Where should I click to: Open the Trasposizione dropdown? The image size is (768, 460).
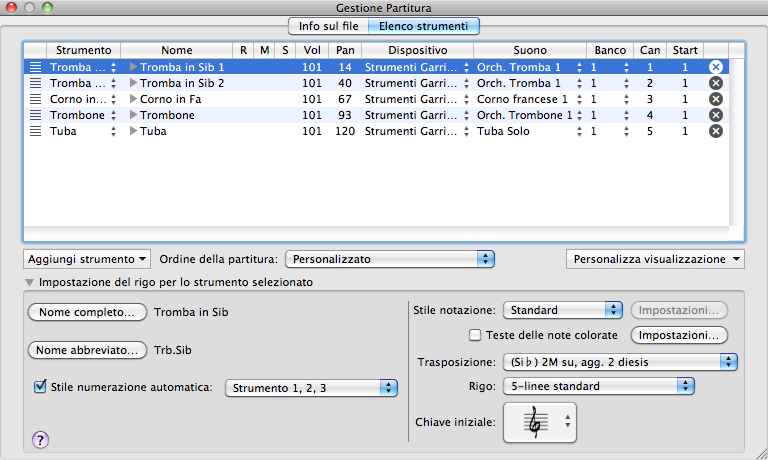620,361
